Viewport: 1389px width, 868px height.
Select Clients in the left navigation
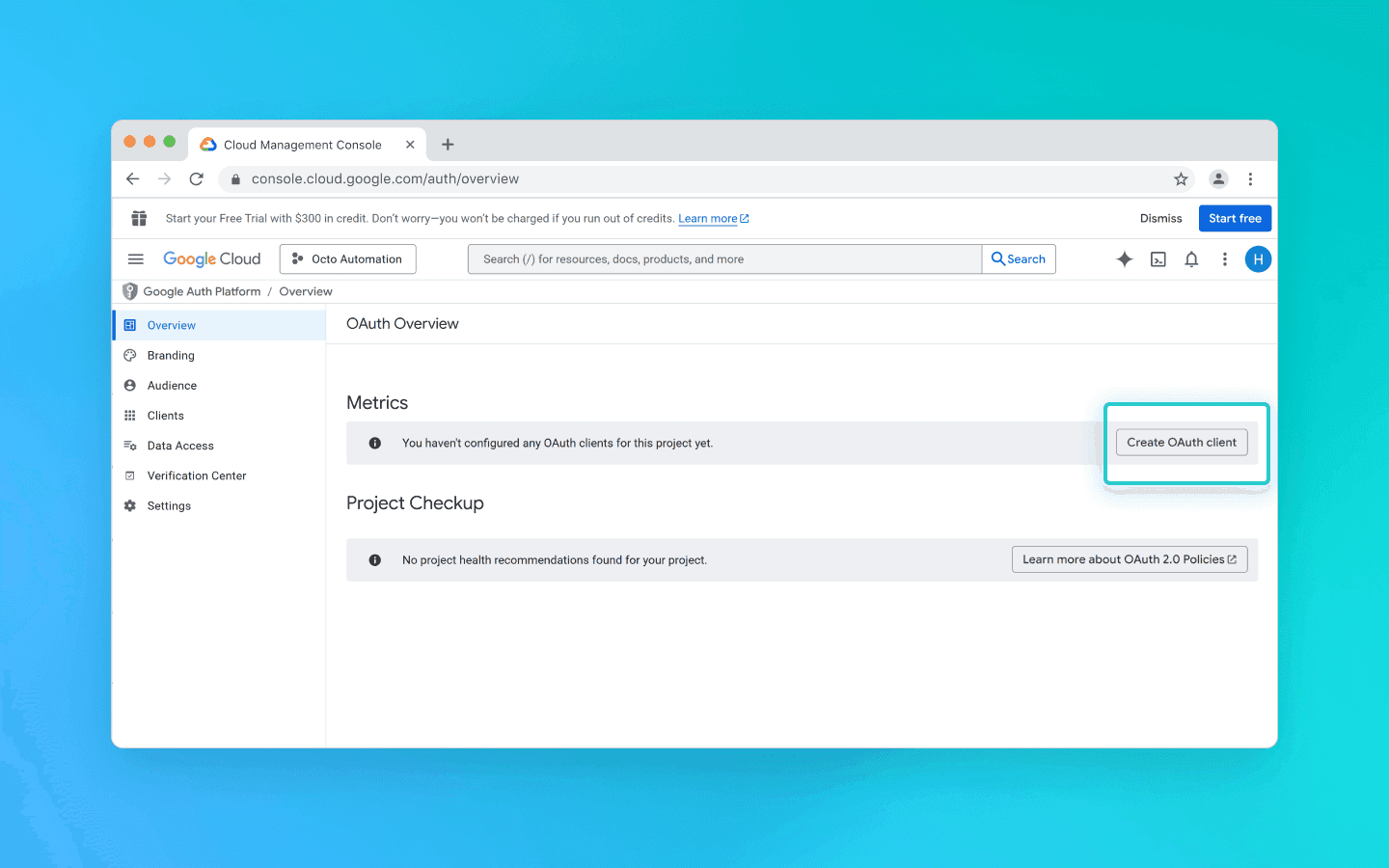pyautogui.click(x=166, y=415)
